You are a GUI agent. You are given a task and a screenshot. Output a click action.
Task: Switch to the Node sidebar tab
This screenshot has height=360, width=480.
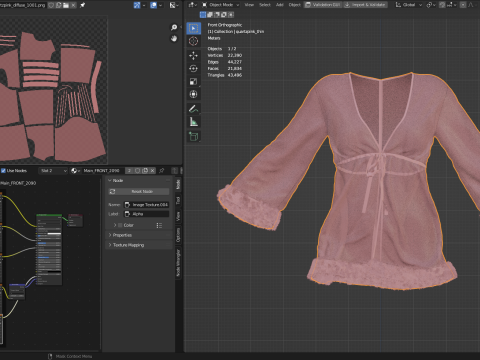click(x=178, y=184)
